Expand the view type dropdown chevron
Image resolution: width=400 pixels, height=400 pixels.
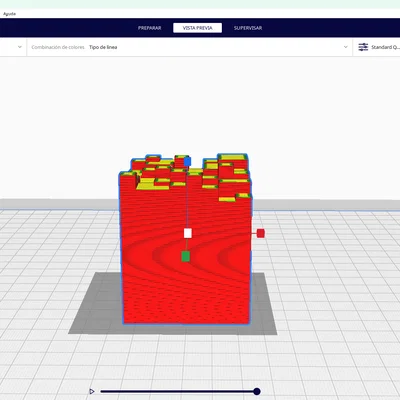(20, 47)
